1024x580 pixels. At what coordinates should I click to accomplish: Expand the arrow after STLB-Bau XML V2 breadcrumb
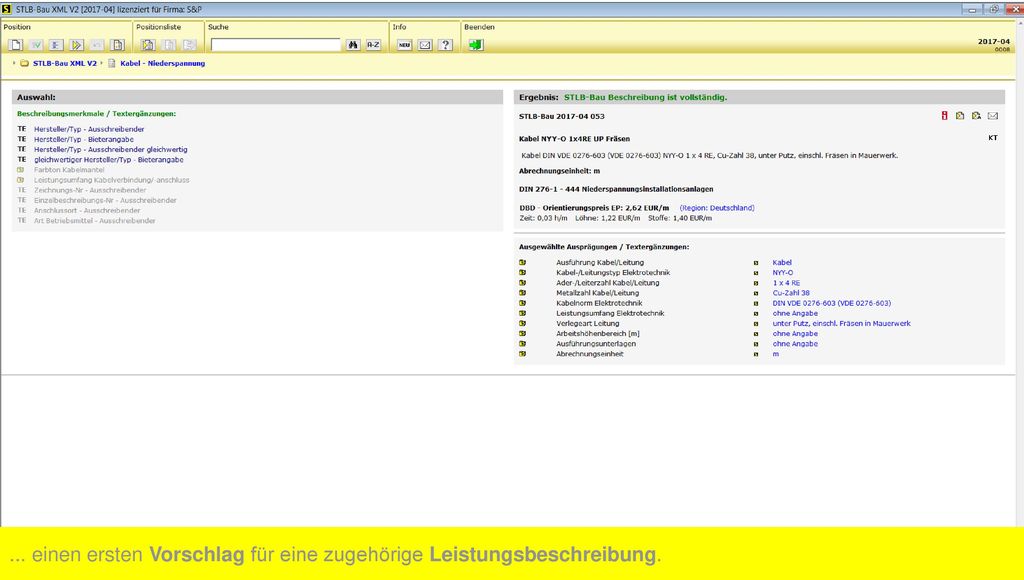click(x=101, y=63)
